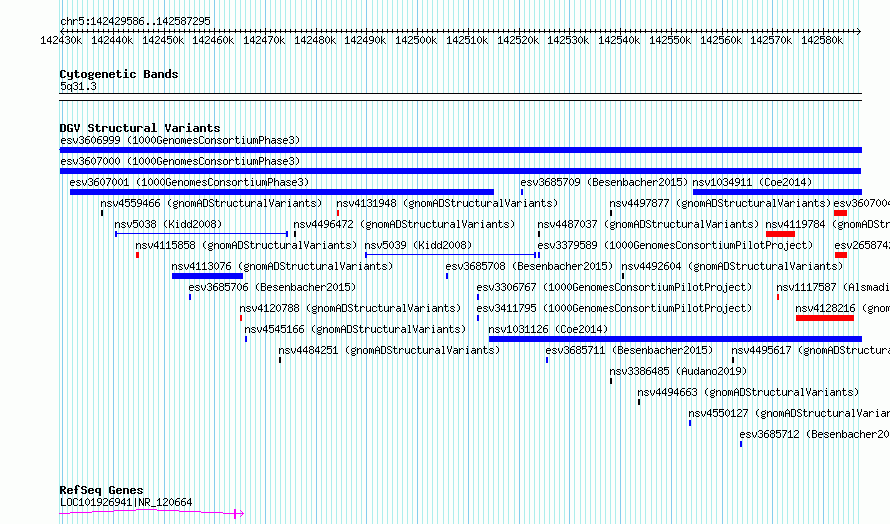The height and width of the screenshot is (524, 890).
Task: Select the blue bar under esv3607001
Action: (x=282, y=192)
